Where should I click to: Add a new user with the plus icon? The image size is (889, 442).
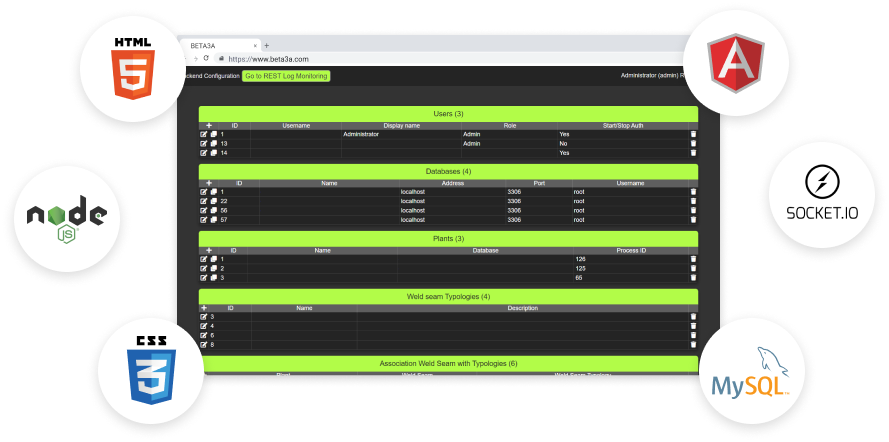(209, 126)
